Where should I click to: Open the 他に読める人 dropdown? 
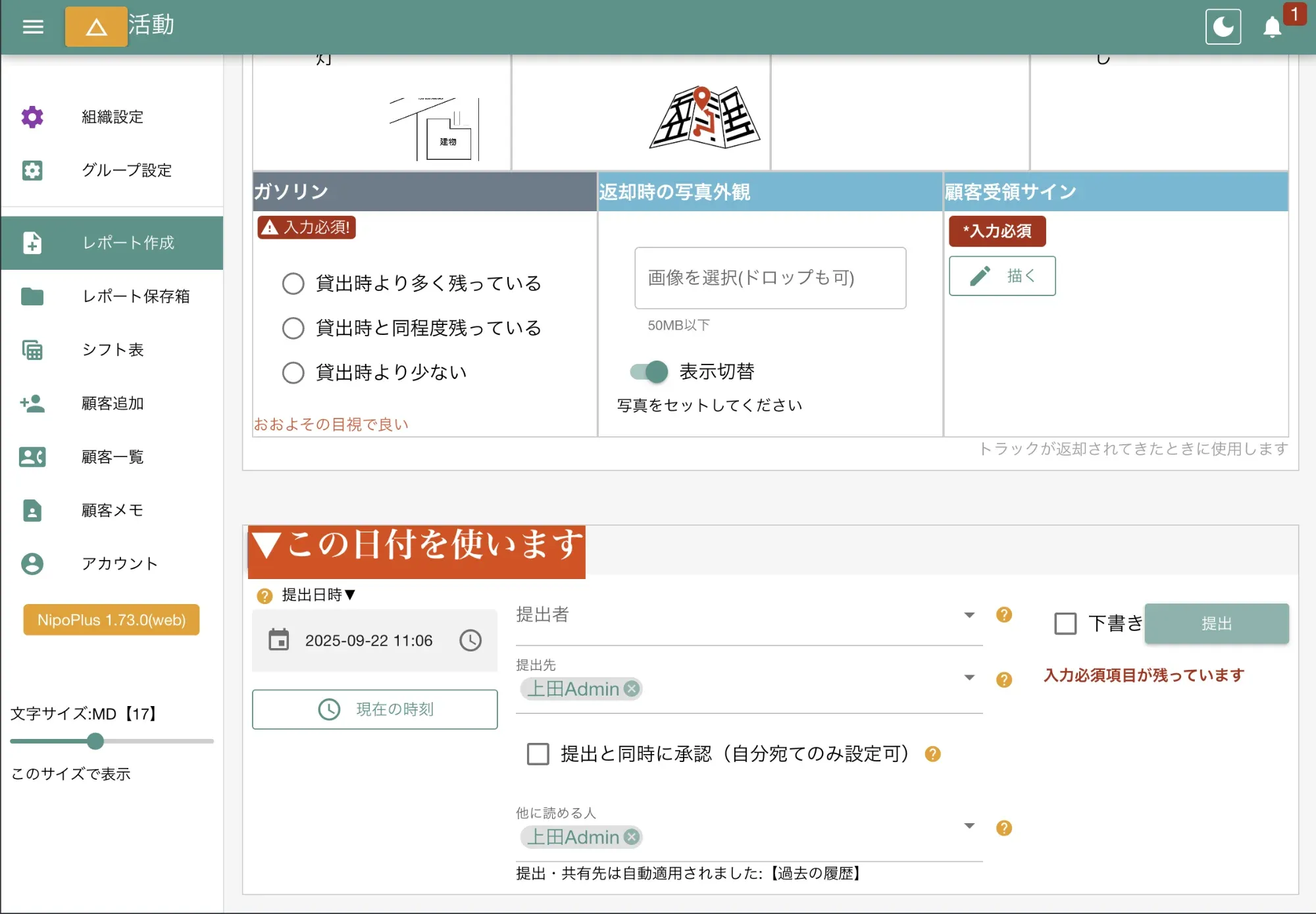click(969, 825)
